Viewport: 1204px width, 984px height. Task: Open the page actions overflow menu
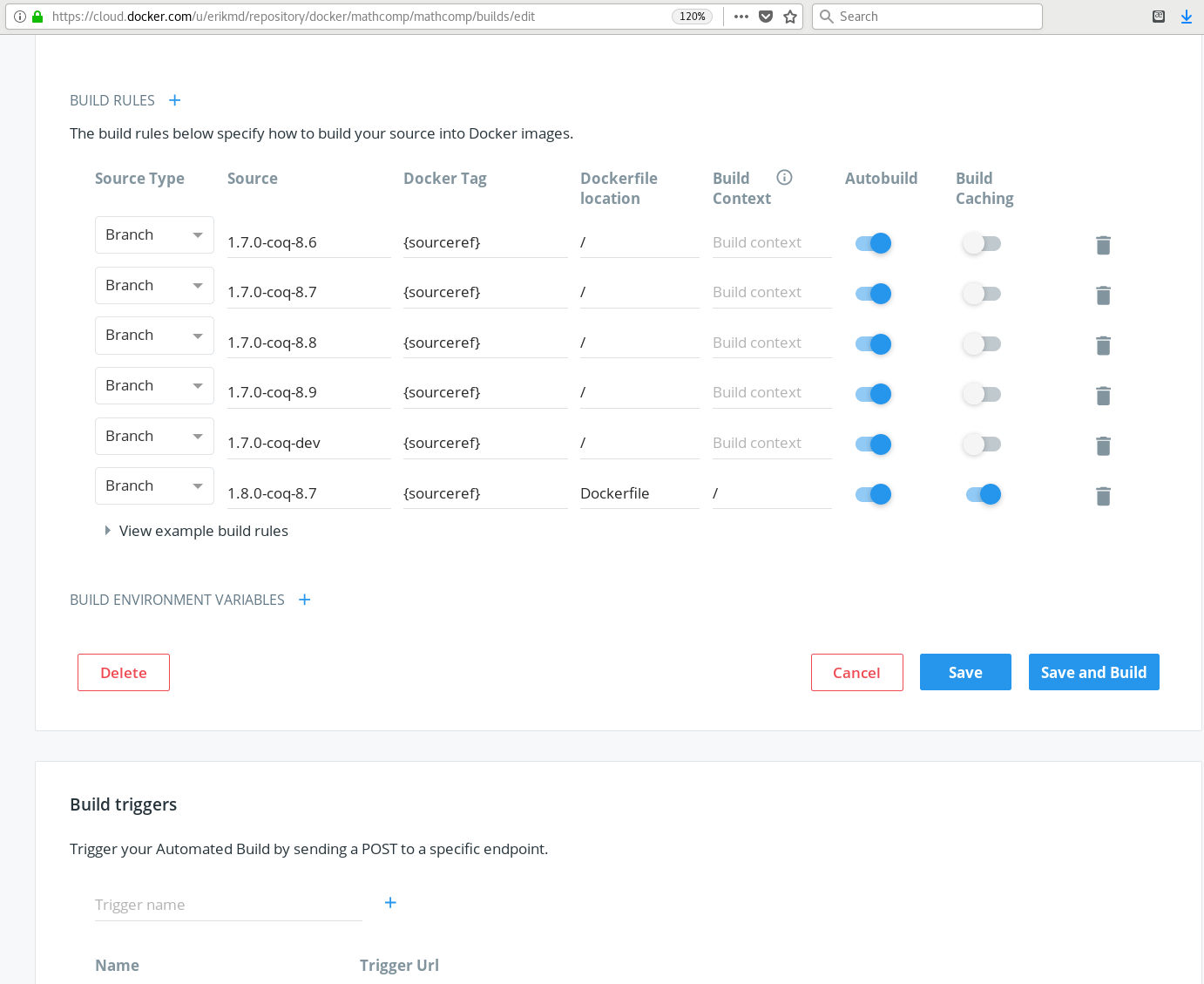pyautogui.click(x=741, y=16)
